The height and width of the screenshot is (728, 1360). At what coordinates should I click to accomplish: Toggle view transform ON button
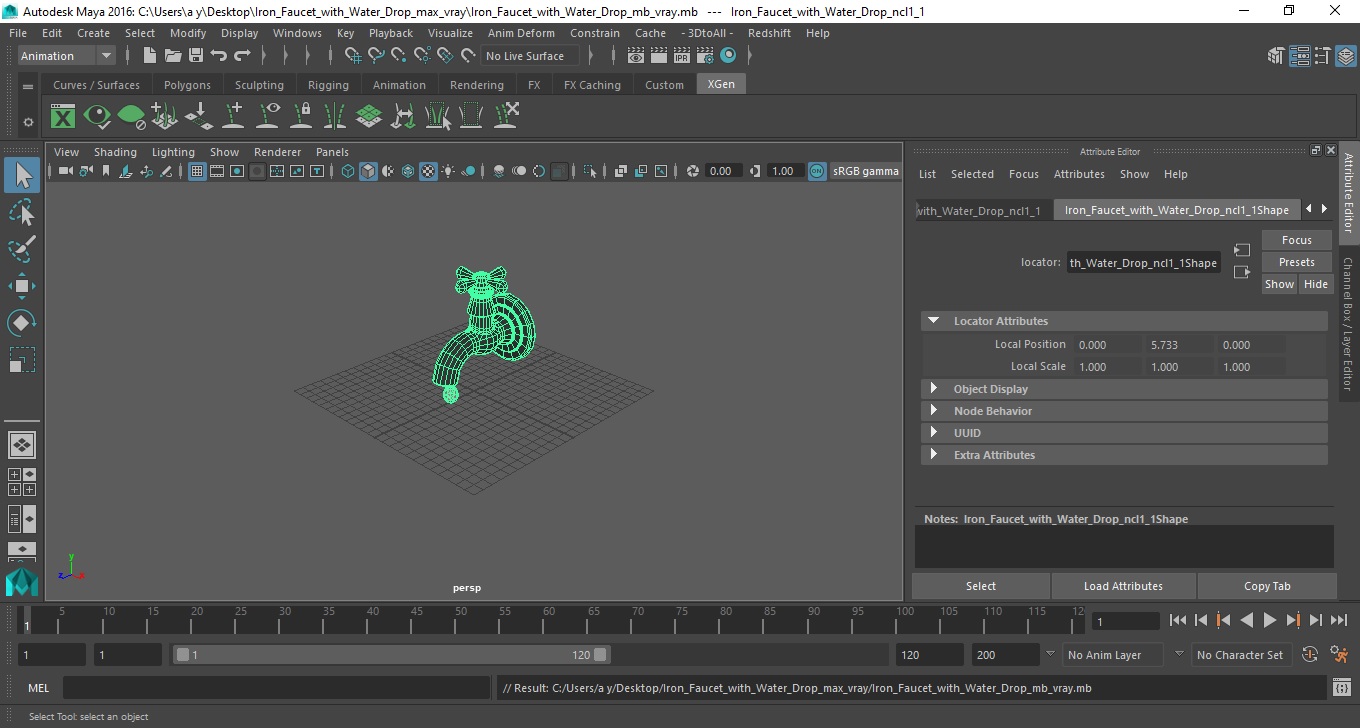point(817,172)
